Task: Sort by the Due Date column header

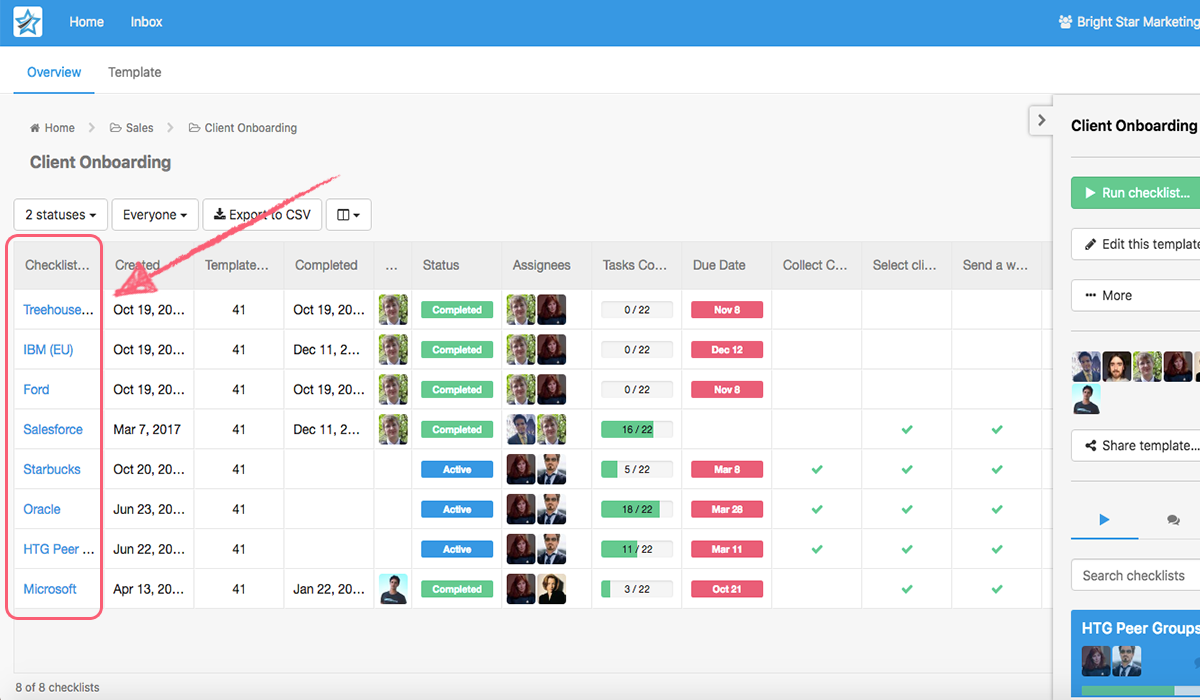Action: [726, 265]
